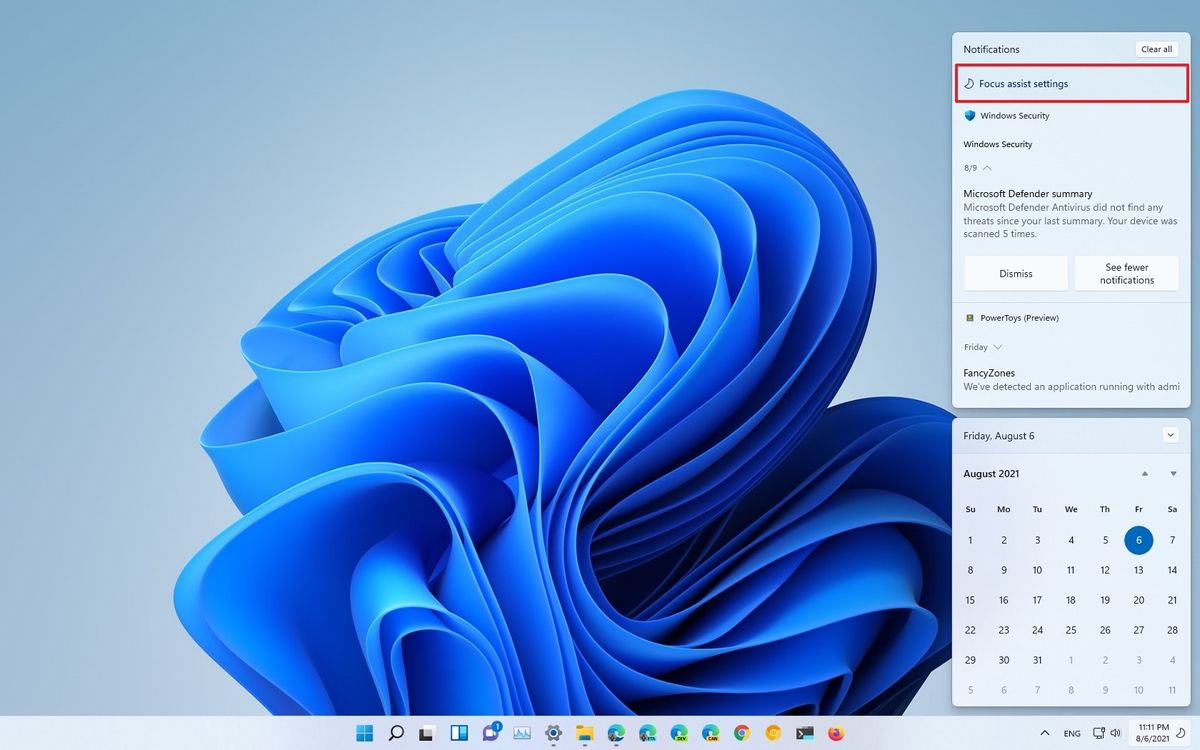1200x750 pixels.
Task: Open Task View
Action: 424,732
